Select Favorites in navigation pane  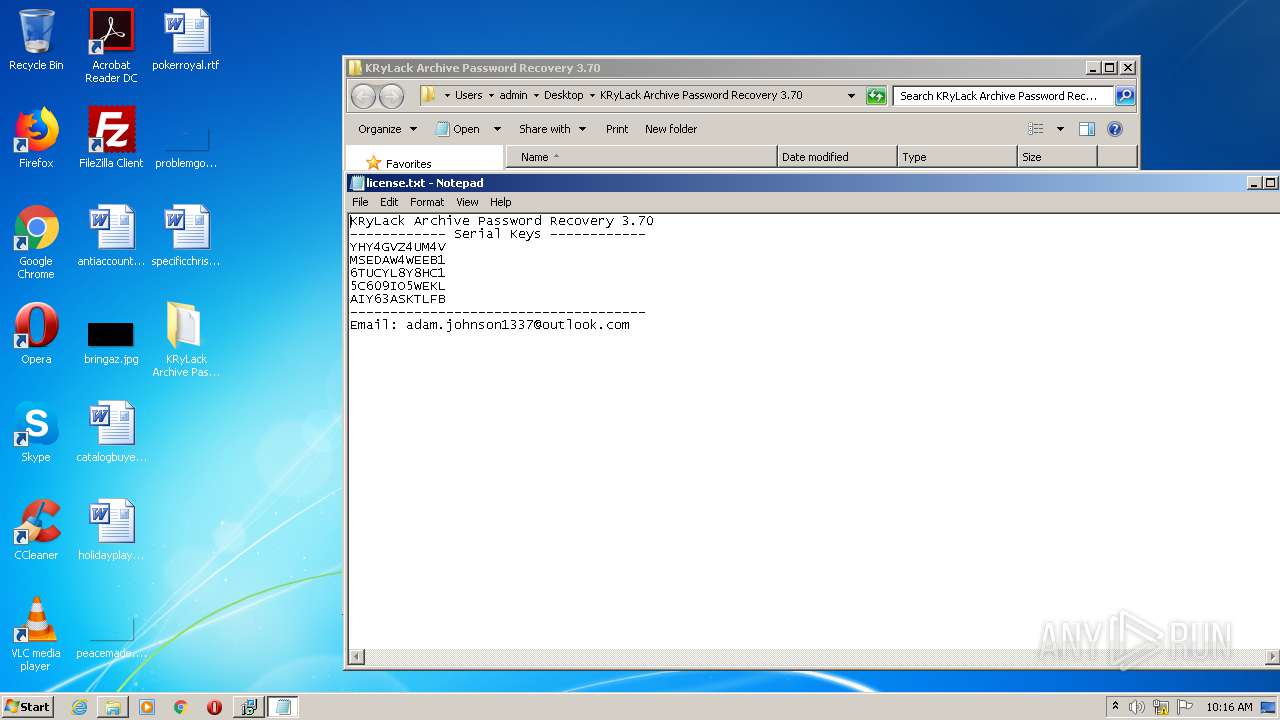pos(399,163)
